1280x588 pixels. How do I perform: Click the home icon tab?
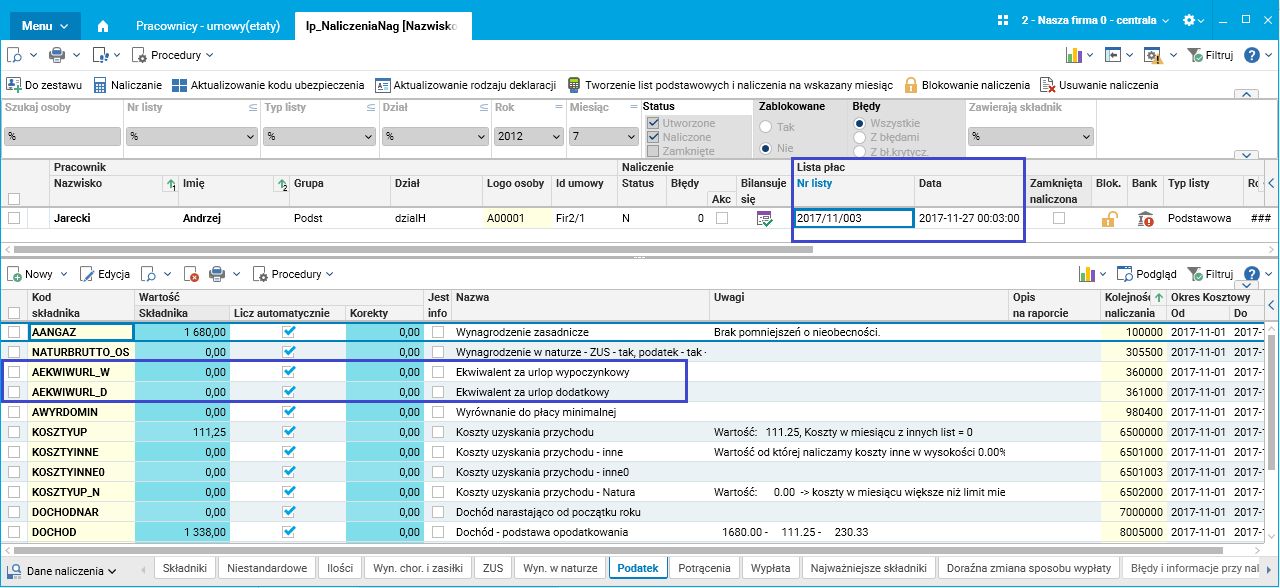pos(104,26)
